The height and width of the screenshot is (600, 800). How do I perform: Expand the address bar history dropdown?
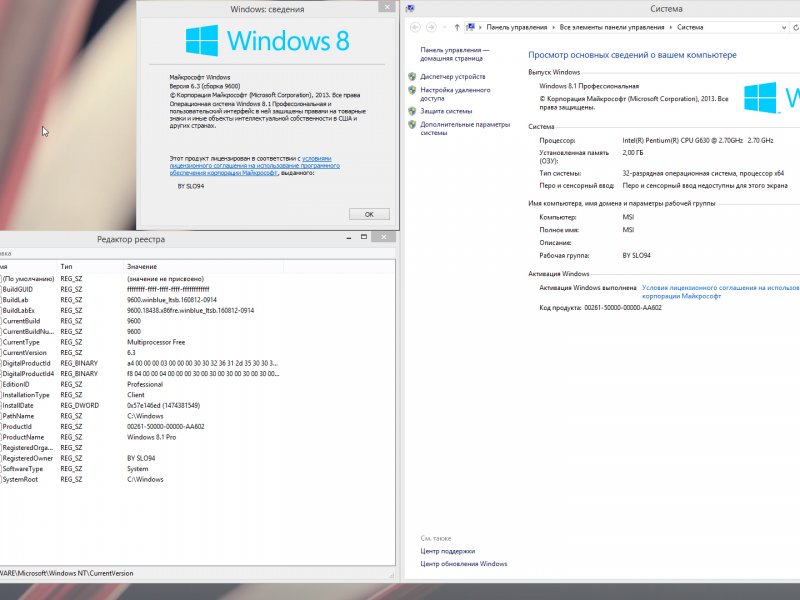784,28
